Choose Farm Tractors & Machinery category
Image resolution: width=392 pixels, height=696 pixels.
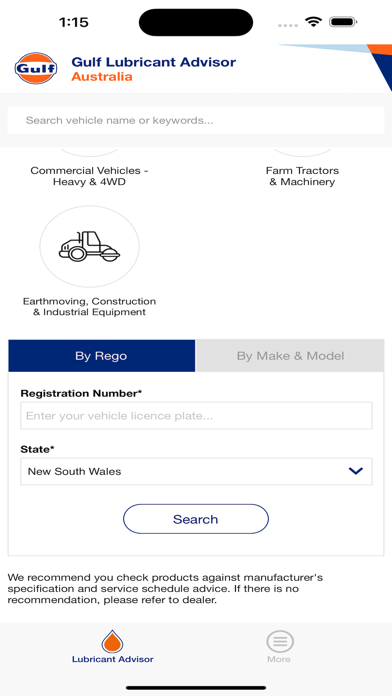pyautogui.click(x=302, y=176)
